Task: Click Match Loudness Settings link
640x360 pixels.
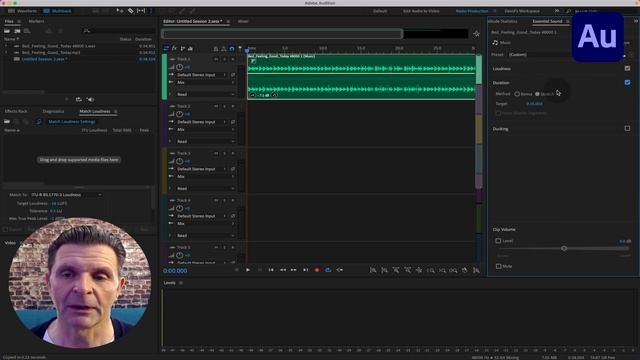Action: point(72,122)
